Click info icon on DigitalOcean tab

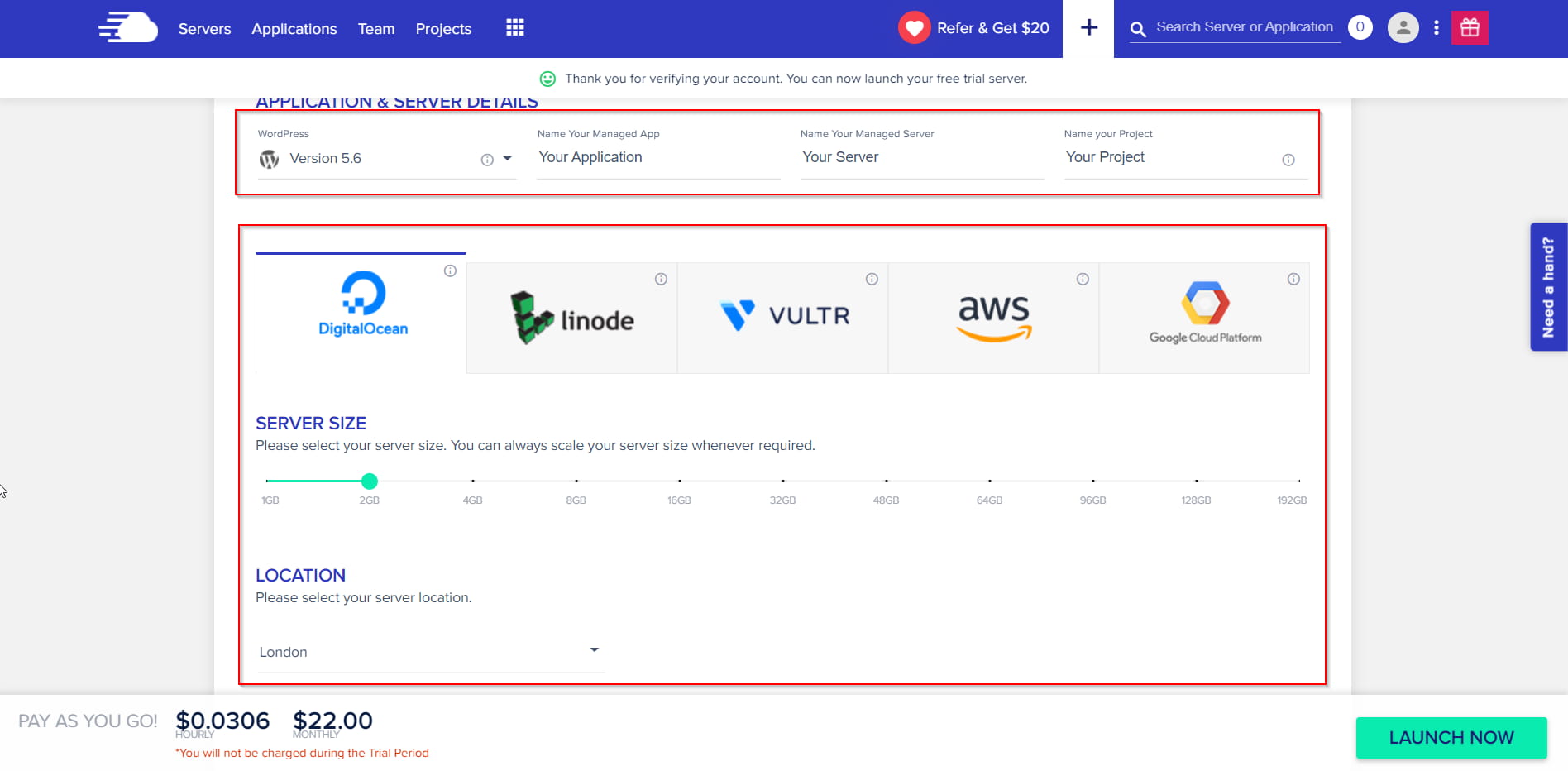(450, 271)
